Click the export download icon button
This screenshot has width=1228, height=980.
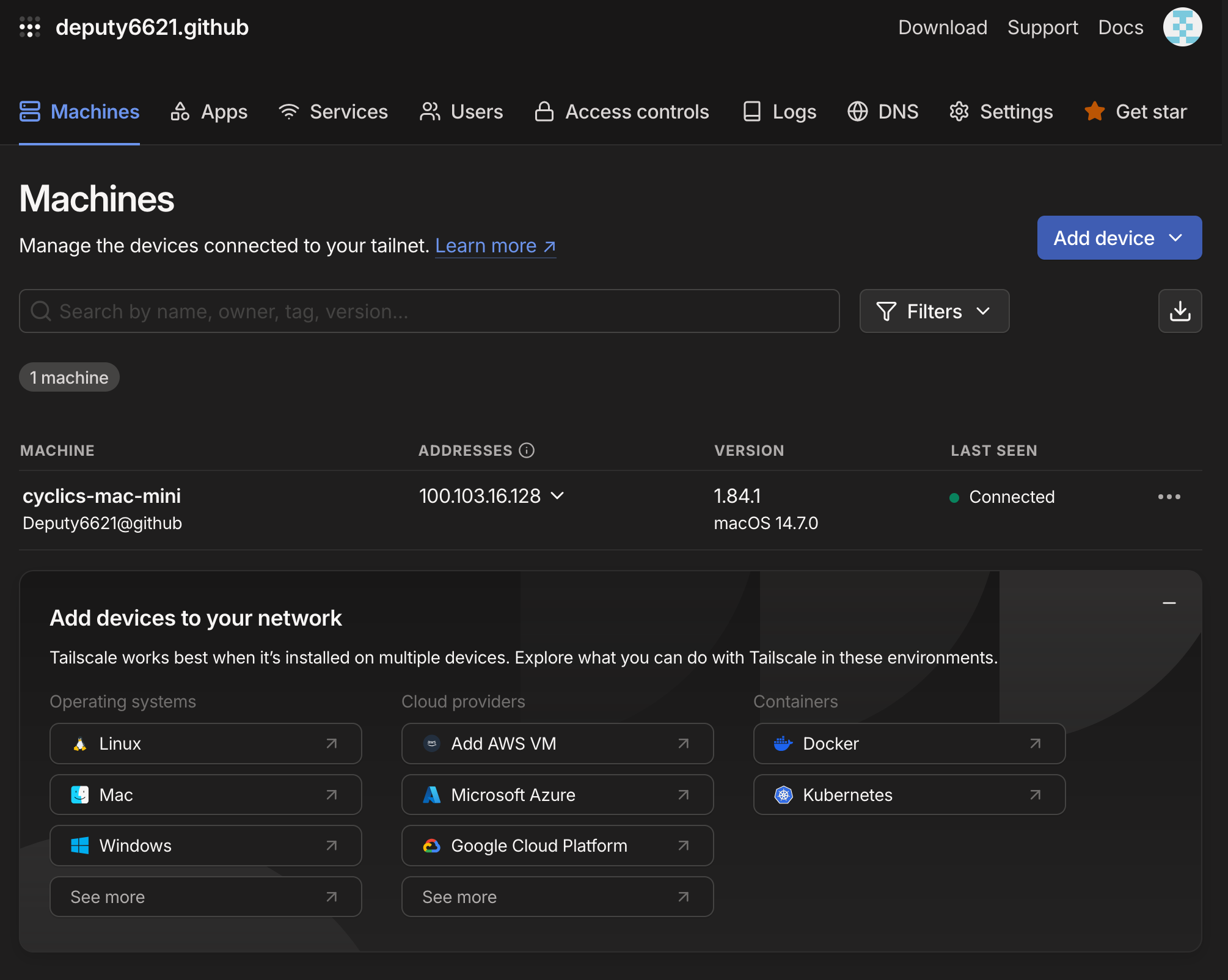[x=1180, y=311]
